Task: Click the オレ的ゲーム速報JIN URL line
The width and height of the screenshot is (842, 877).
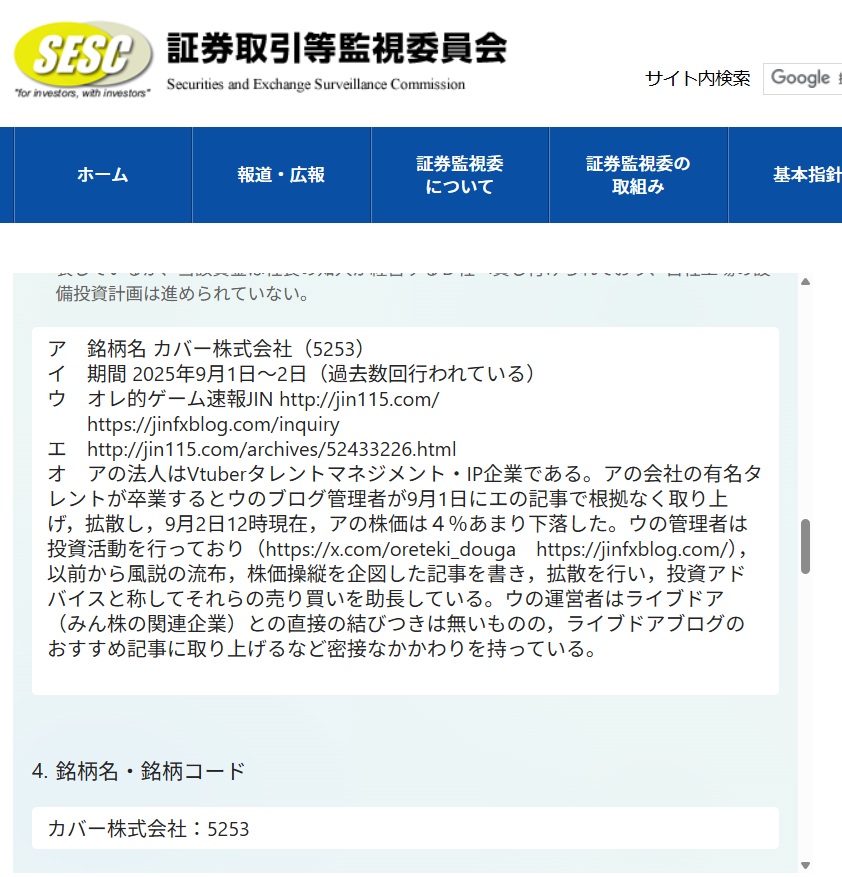Action: [263, 399]
